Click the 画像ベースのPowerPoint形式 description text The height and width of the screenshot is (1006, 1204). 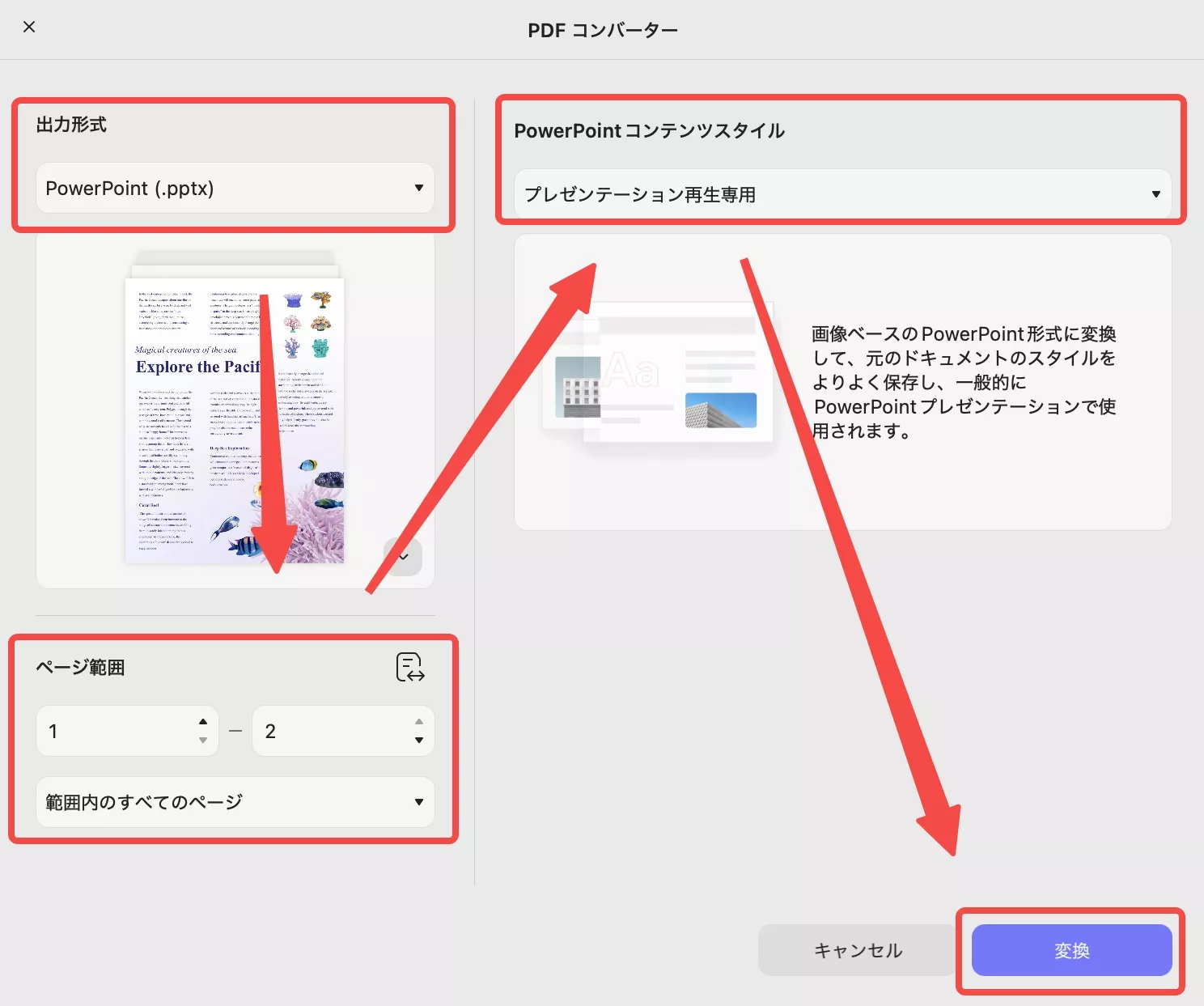[x=964, y=382]
